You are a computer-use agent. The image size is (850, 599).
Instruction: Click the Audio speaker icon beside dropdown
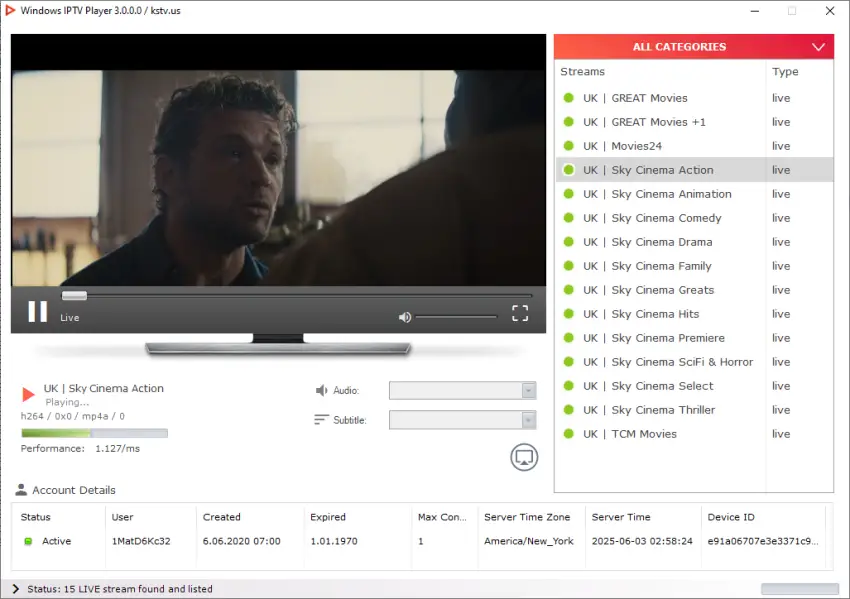point(321,390)
